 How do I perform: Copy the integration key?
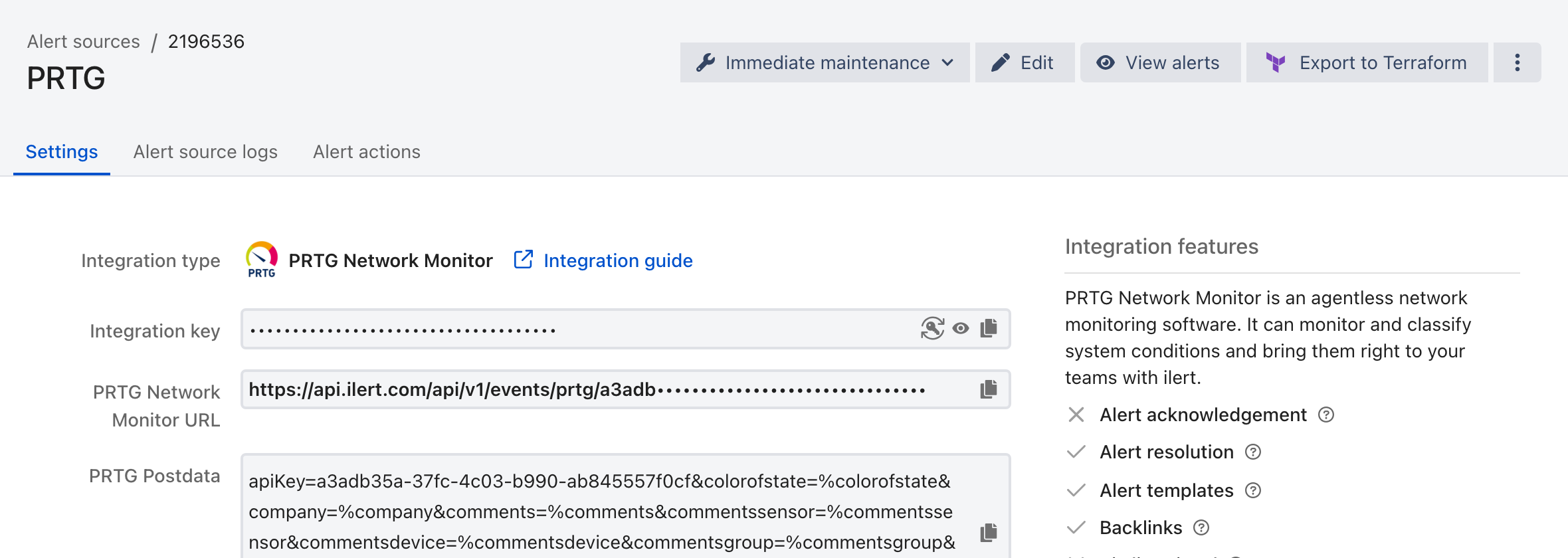[989, 328]
